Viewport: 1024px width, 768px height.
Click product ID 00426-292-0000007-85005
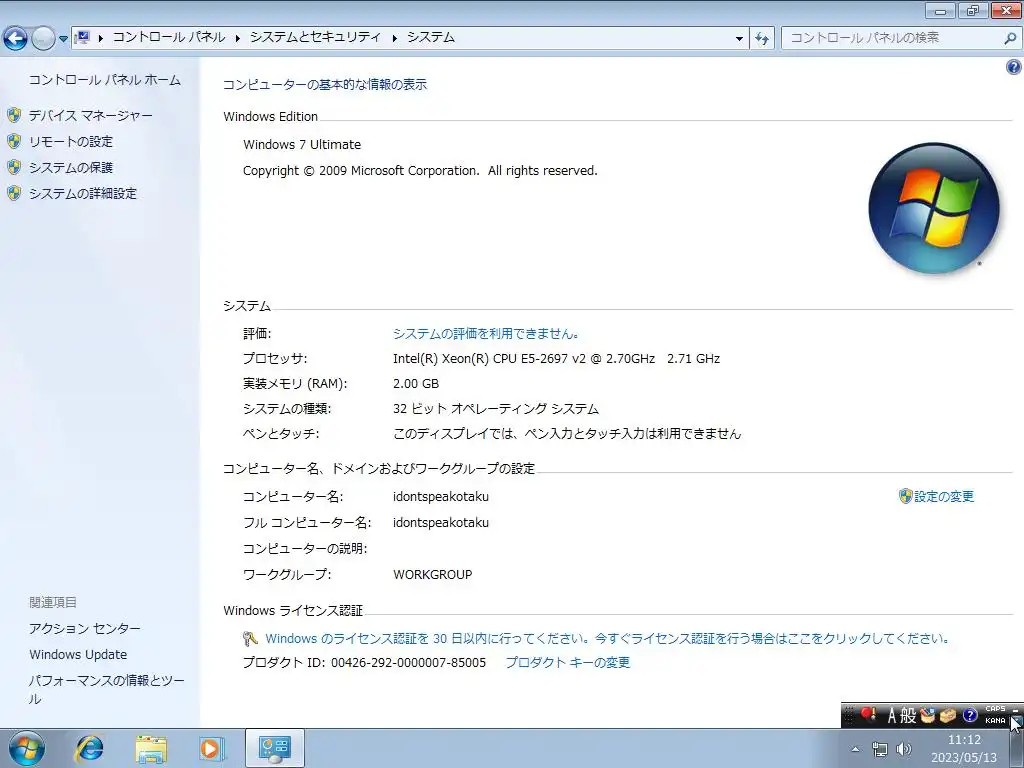click(408, 662)
